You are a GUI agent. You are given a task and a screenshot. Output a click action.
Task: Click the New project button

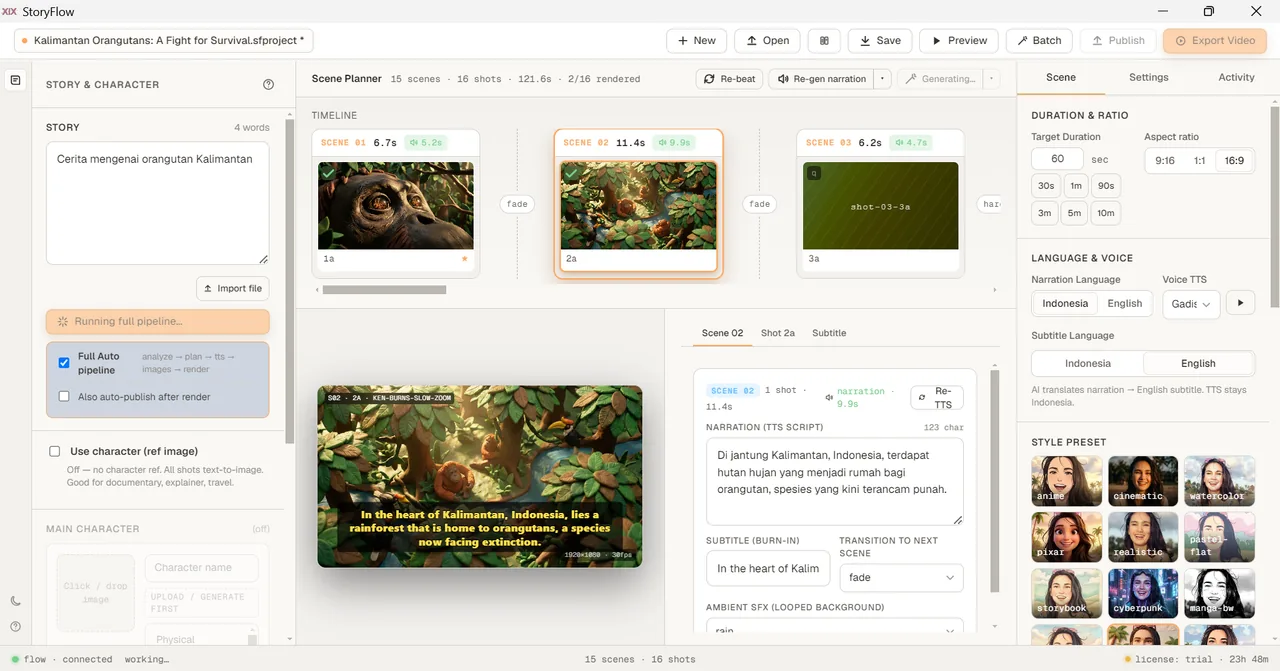[x=697, y=41]
